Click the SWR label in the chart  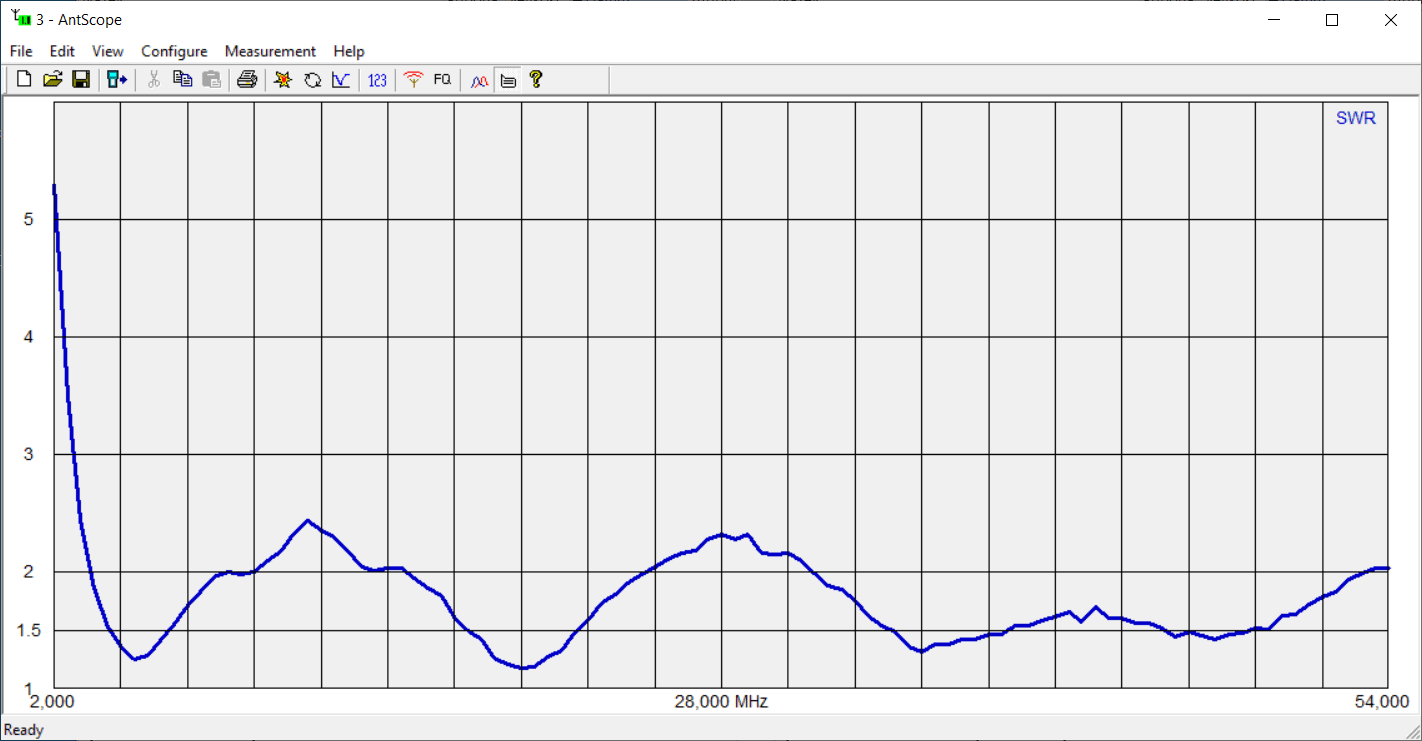click(x=1355, y=118)
